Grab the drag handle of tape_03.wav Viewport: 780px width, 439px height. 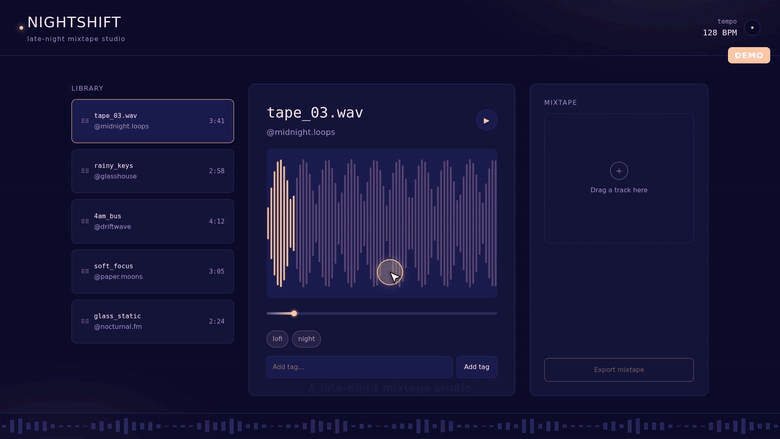click(85, 121)
